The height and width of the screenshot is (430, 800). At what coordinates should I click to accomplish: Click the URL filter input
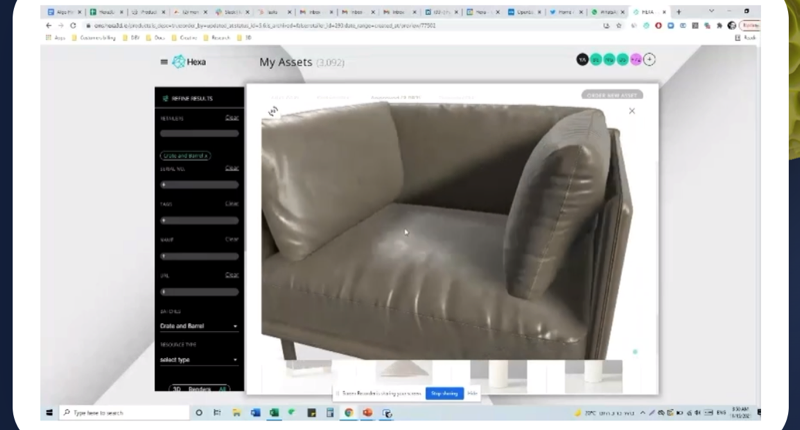pos(199,292)
